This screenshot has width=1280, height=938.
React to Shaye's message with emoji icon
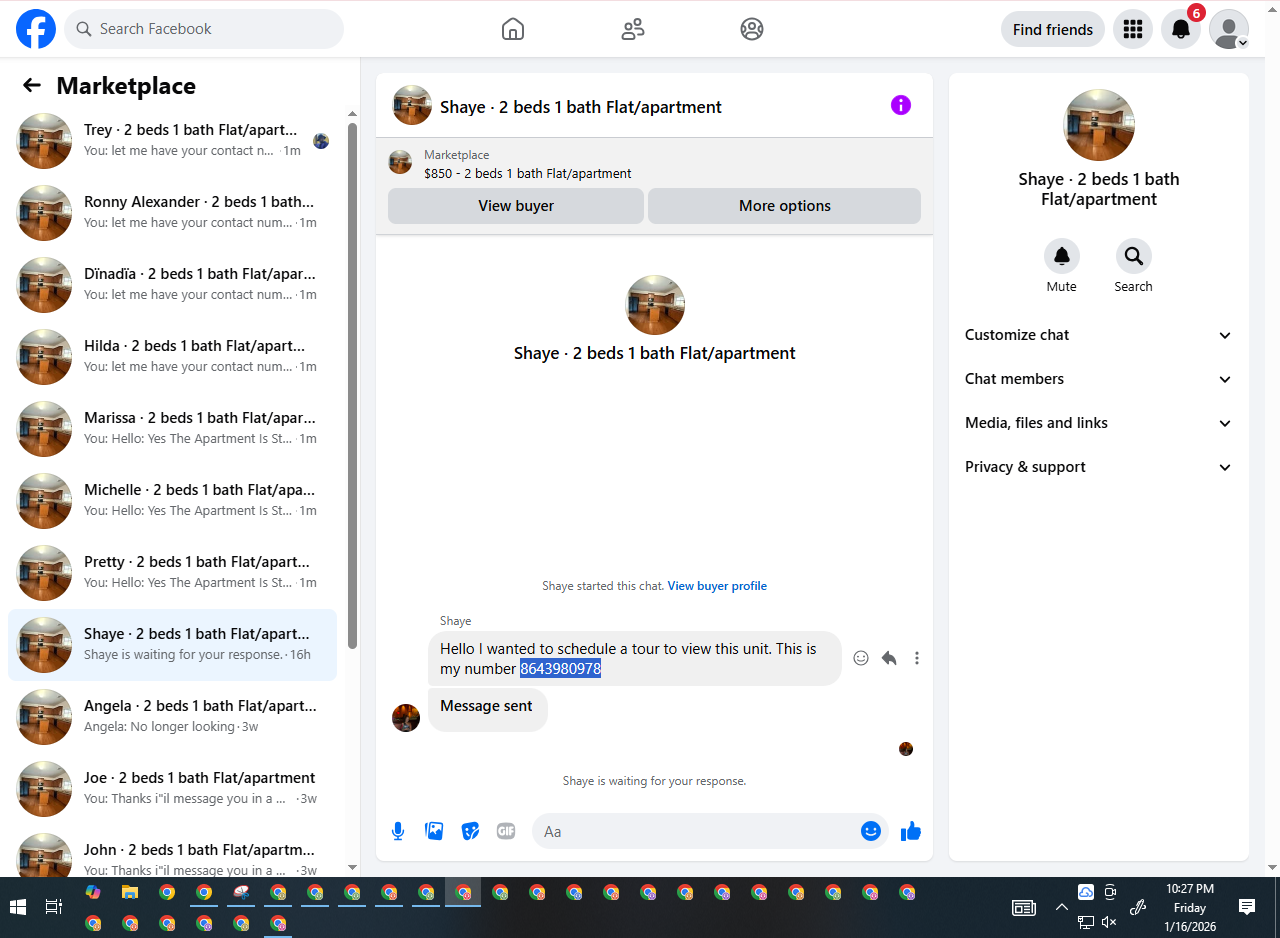tap(861, 658)
